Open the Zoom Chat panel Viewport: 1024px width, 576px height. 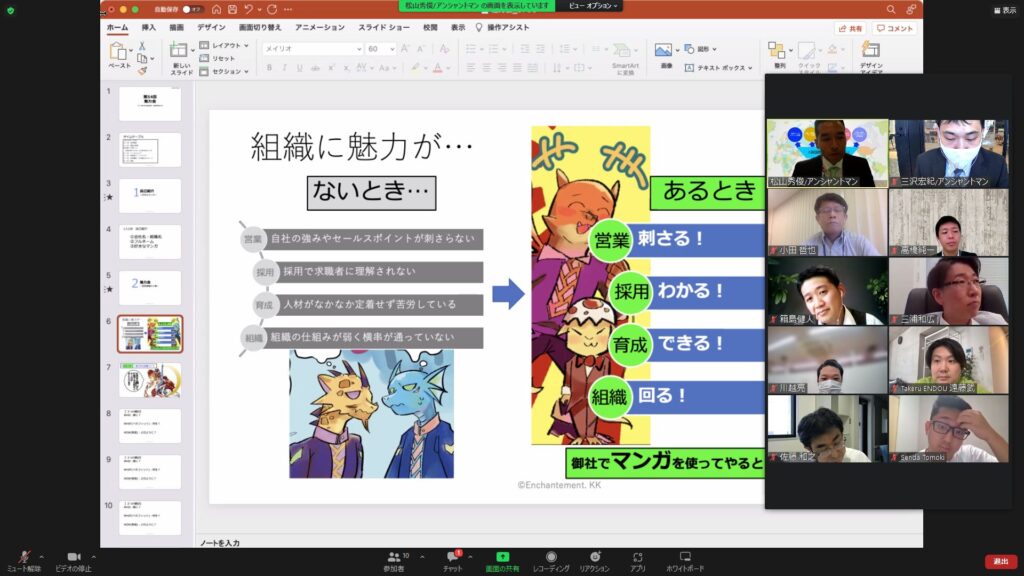point(452,556)
